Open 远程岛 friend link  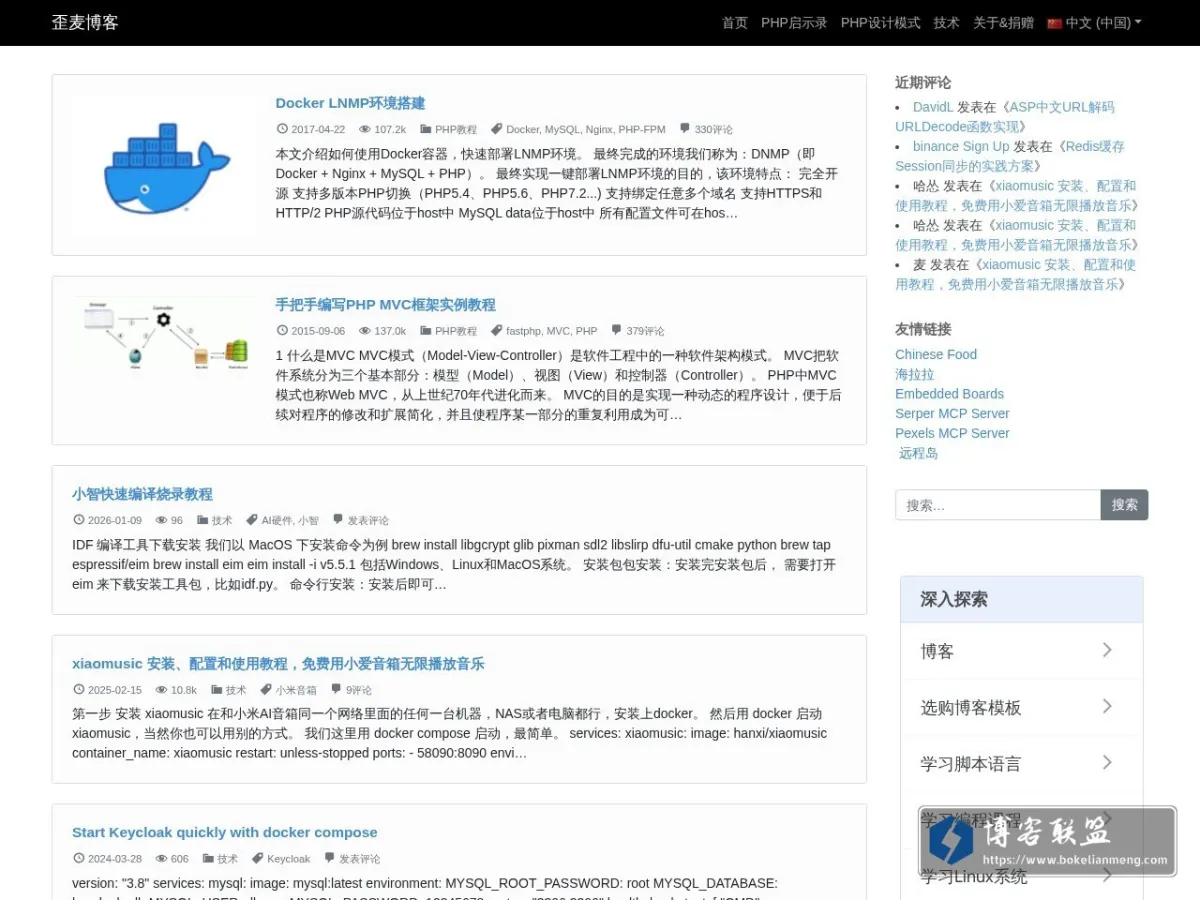coord(918,453)
